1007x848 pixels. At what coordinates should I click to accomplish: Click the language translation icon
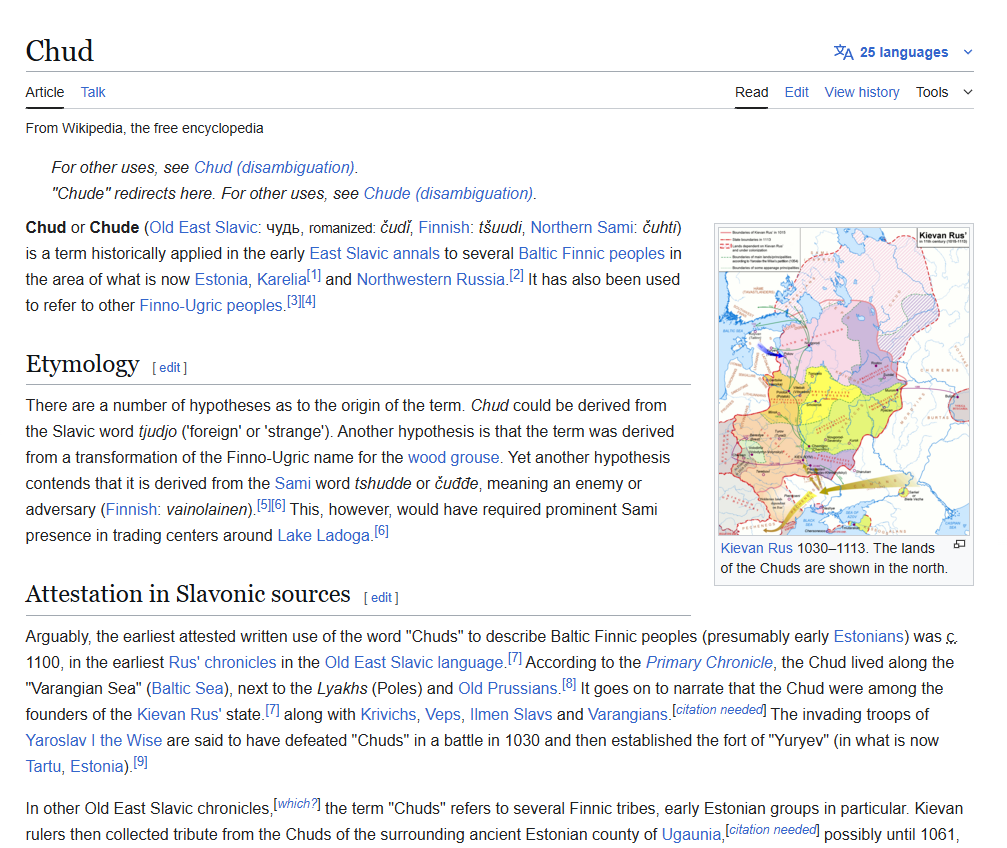[x=843, y=52]
